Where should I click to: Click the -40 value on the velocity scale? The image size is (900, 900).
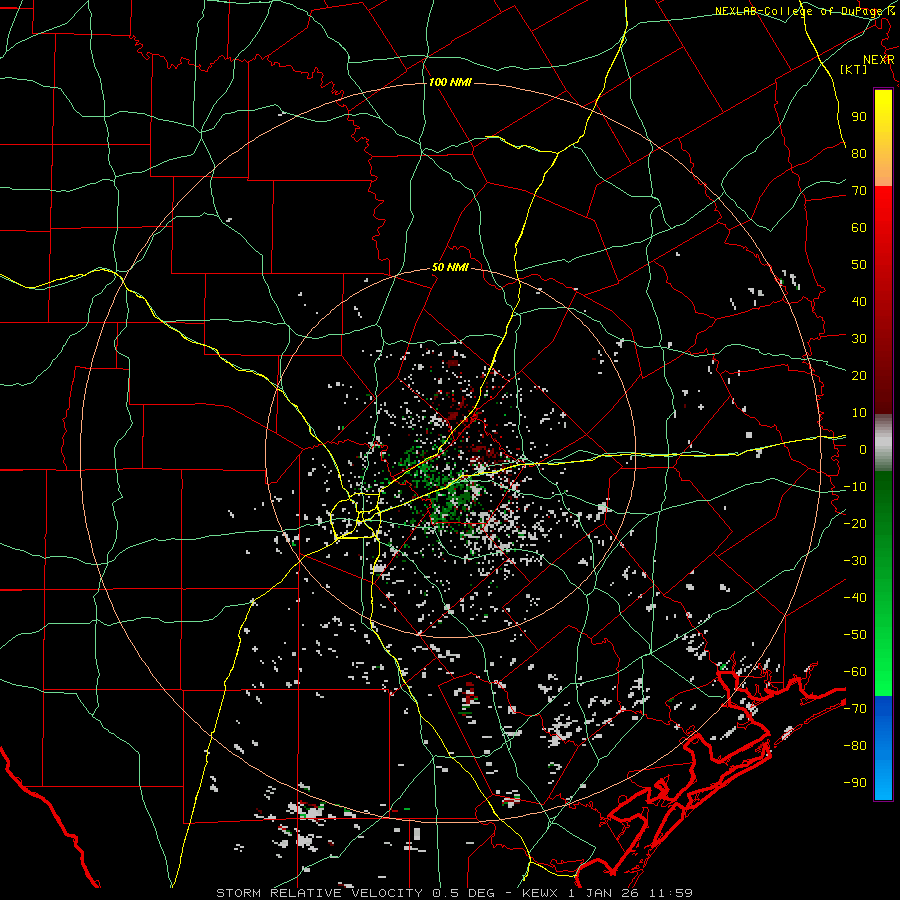855,598
